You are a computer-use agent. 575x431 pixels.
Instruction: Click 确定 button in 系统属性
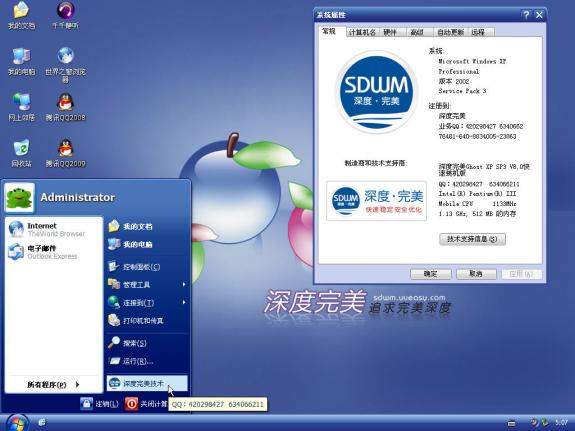[431, 274]
